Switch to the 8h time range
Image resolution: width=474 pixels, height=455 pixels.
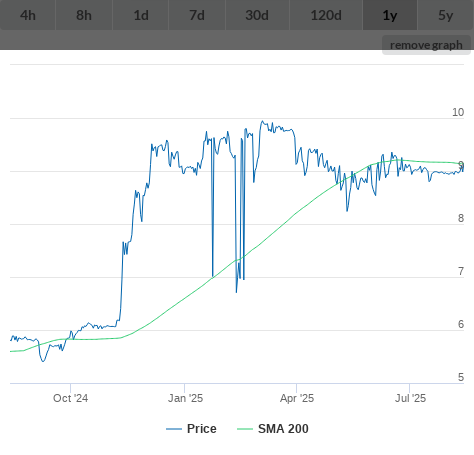84,15
